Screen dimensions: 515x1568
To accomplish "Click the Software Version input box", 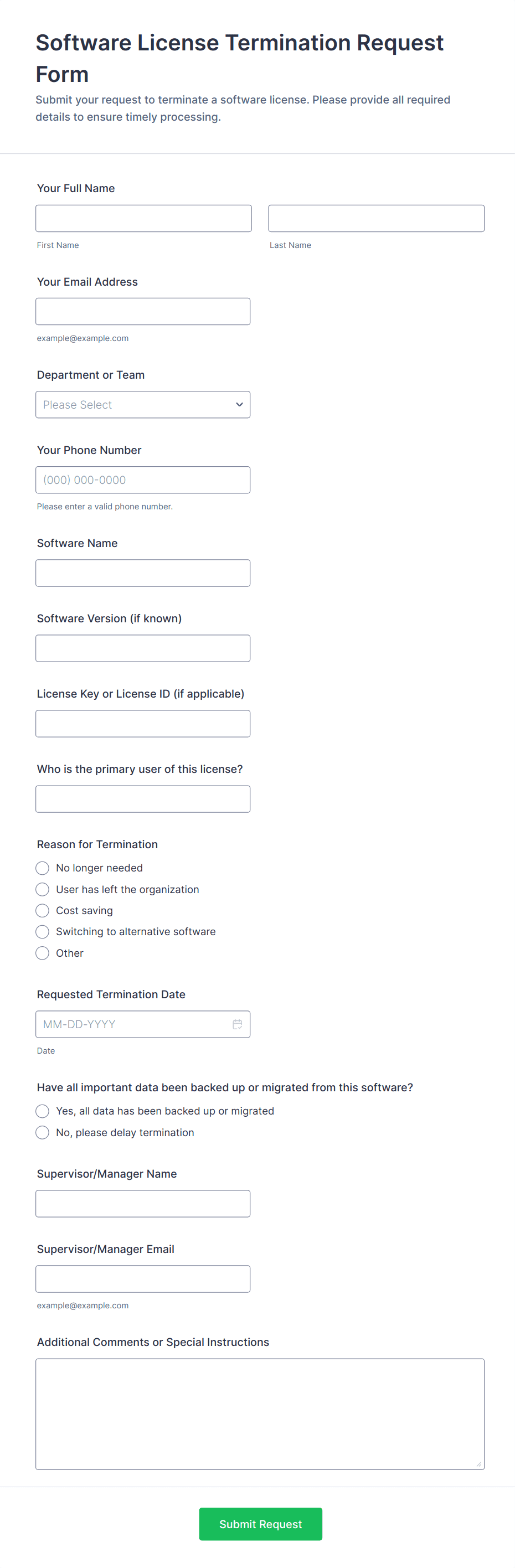I will point(142,648).
